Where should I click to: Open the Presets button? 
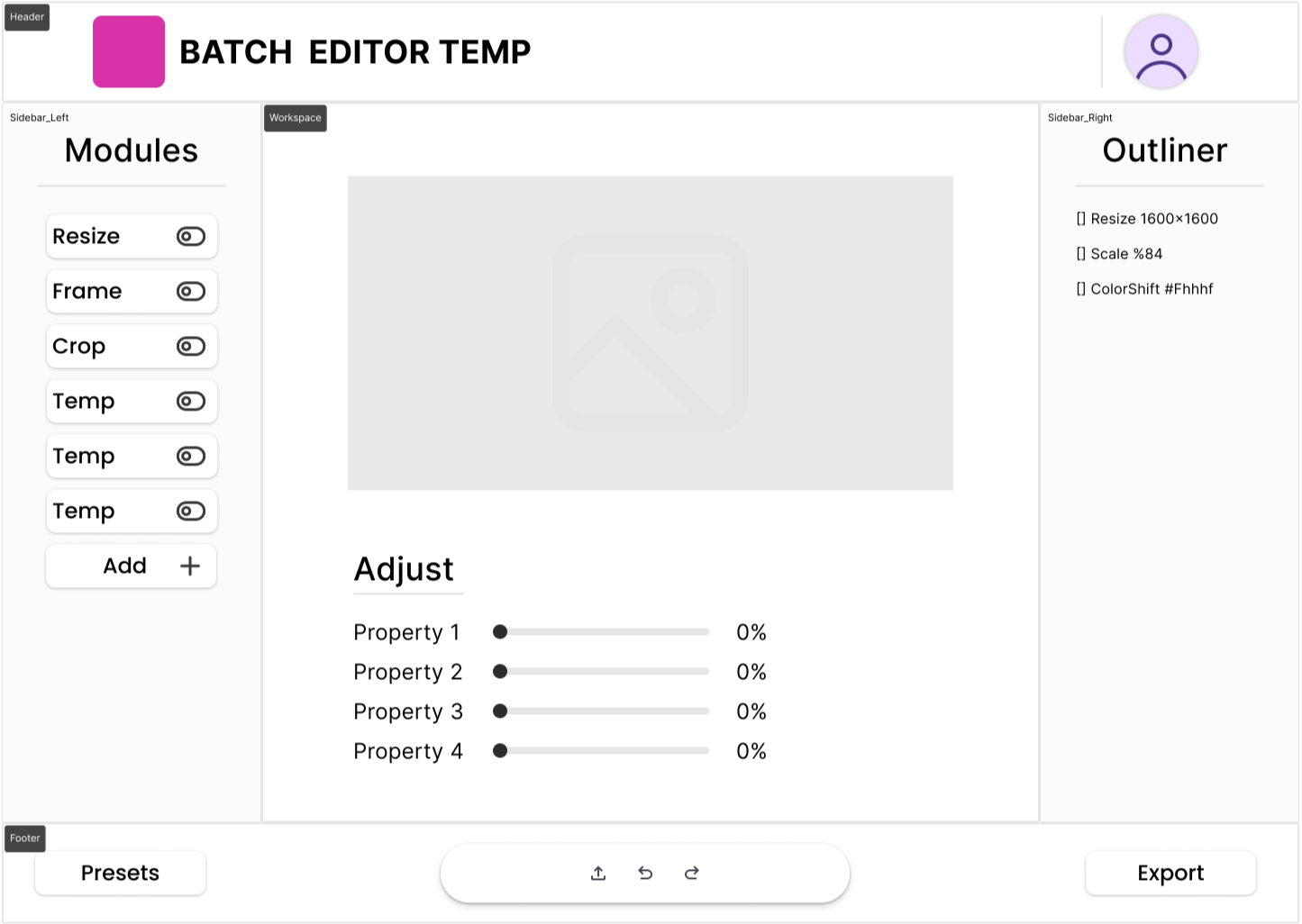(120, 873)
